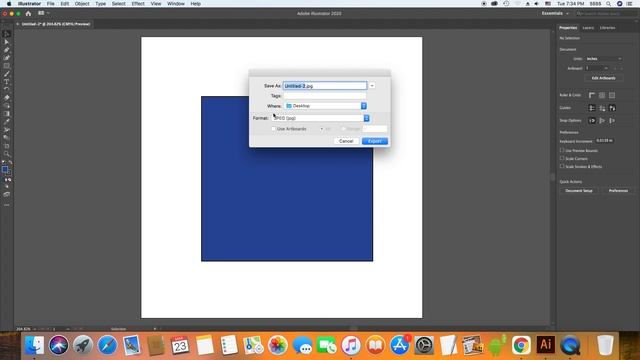Viewport: 640px width, 360px height.
Task: Open Spotlight search in menu bar
Action: tap(608, 4)
